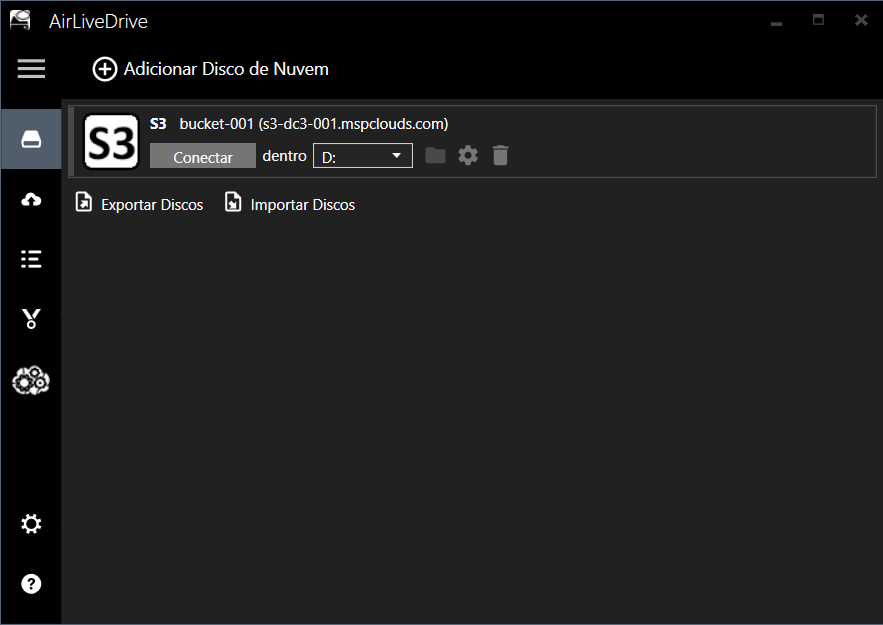Click the AirLiveDrive title bar app icon

click(21, 20)
